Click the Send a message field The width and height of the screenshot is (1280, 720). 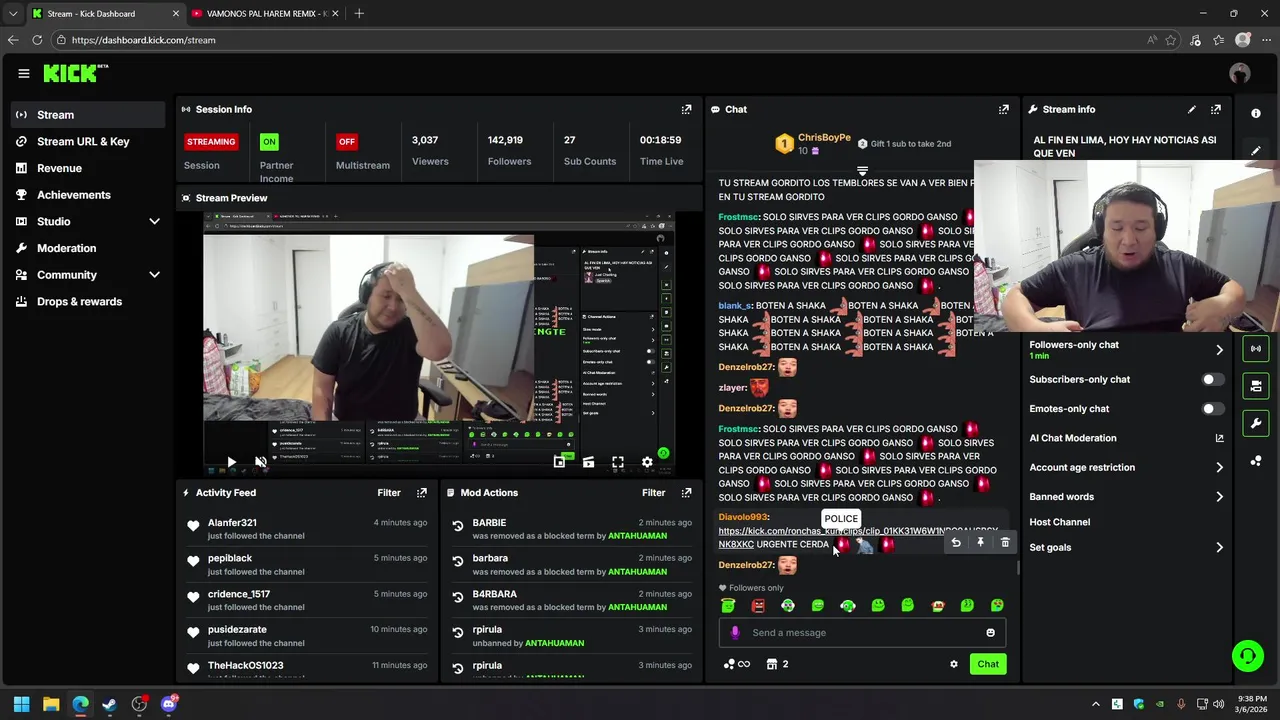pos(862,633)
